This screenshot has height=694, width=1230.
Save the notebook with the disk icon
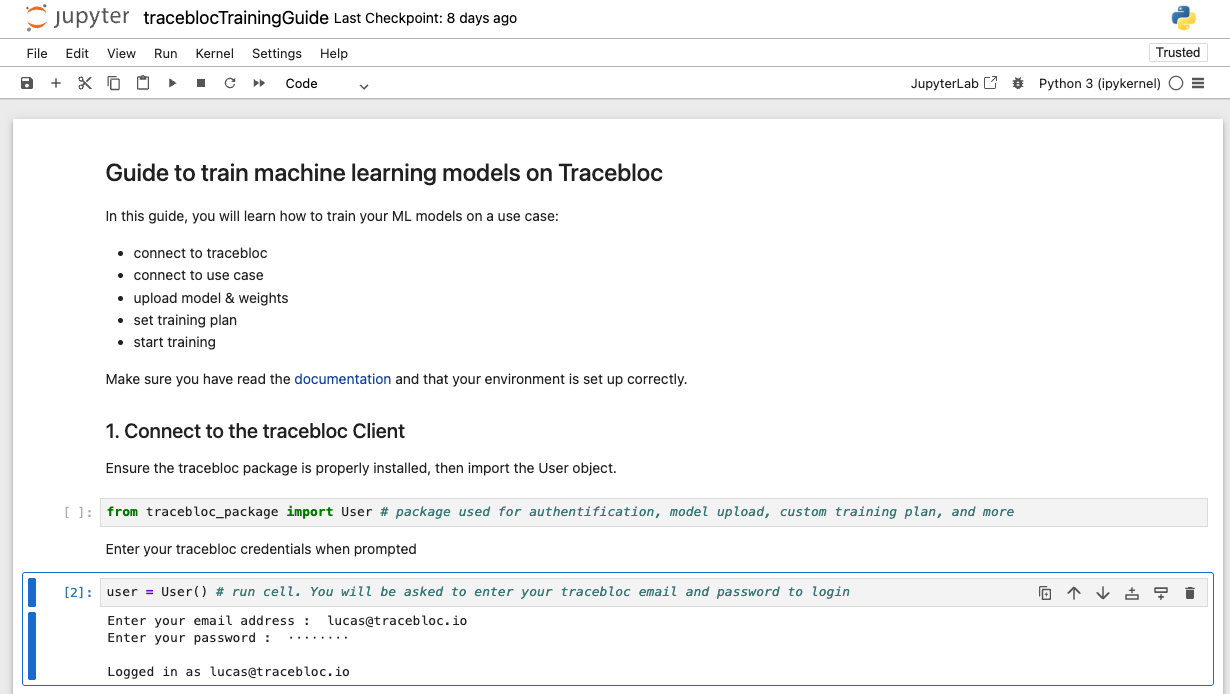tap(27, 84)
